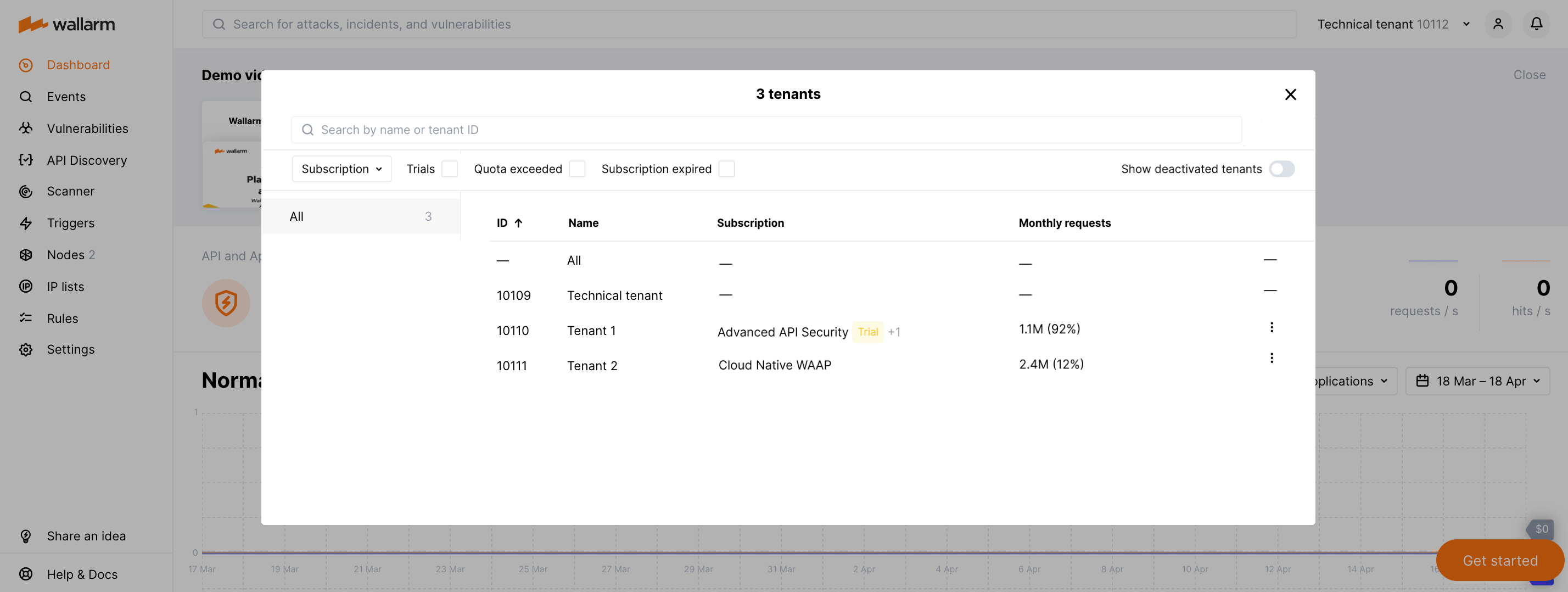The width and height of the screenshot is (1568, 592).
Task: Select the Scanner sidebar icon
Action: point(26,191)
